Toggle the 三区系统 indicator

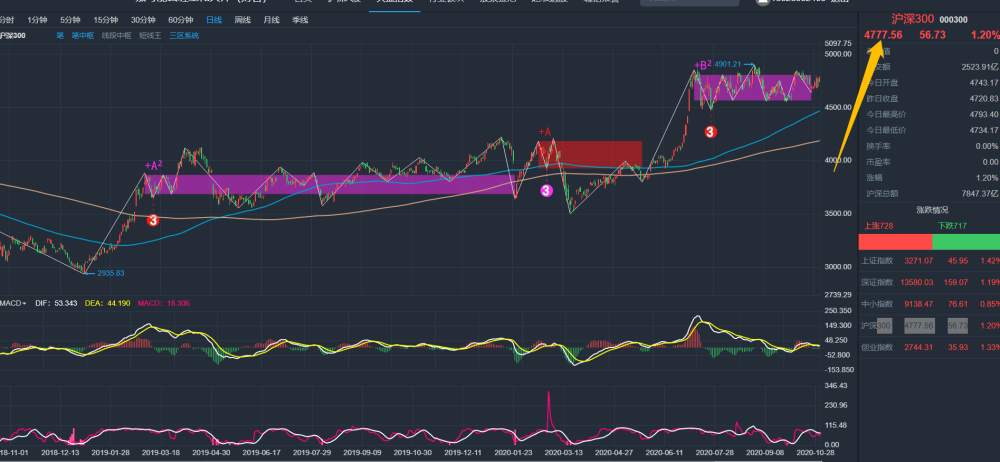(184, 36)
